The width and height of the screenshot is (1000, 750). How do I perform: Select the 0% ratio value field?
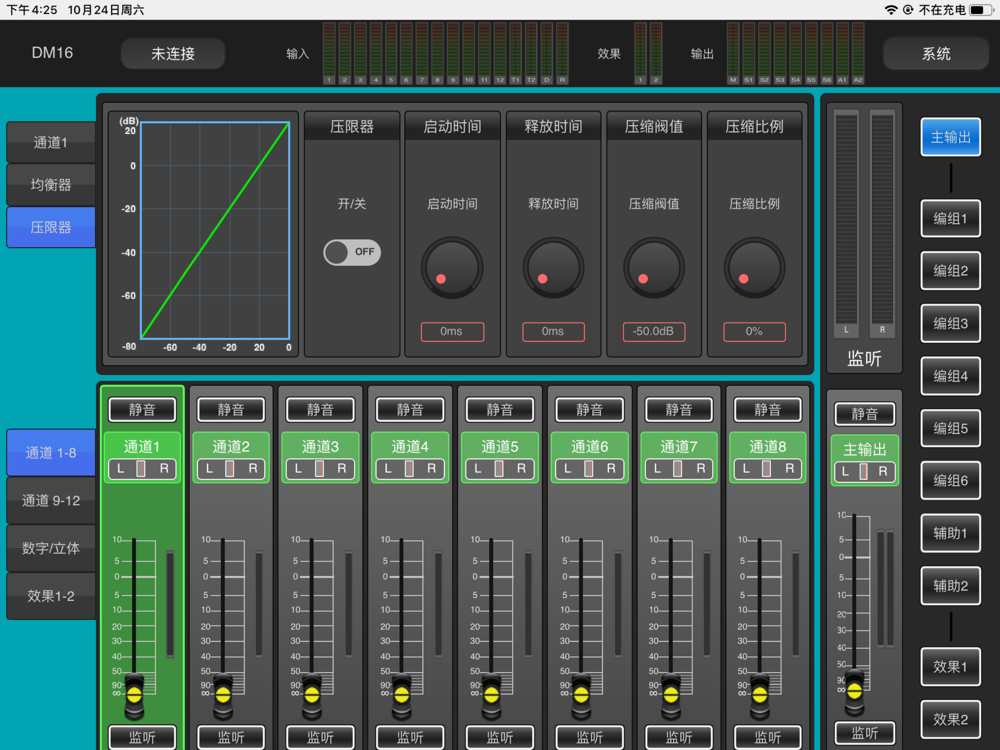(754, 332)
